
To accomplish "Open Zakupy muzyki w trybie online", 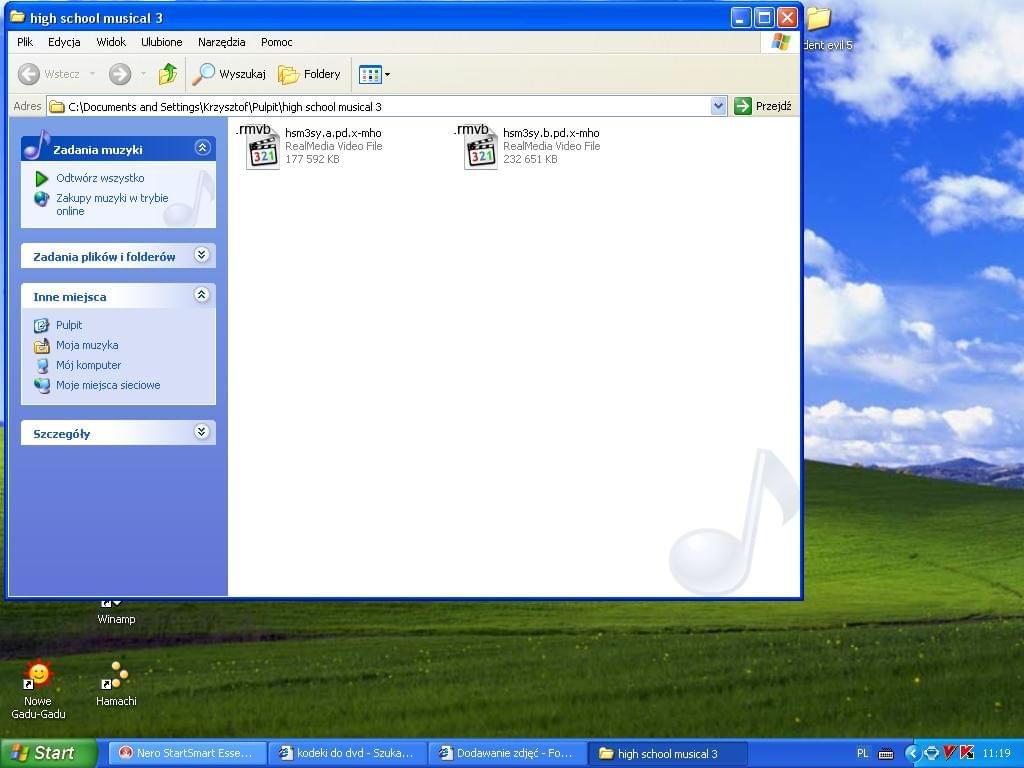I will 112,204.
